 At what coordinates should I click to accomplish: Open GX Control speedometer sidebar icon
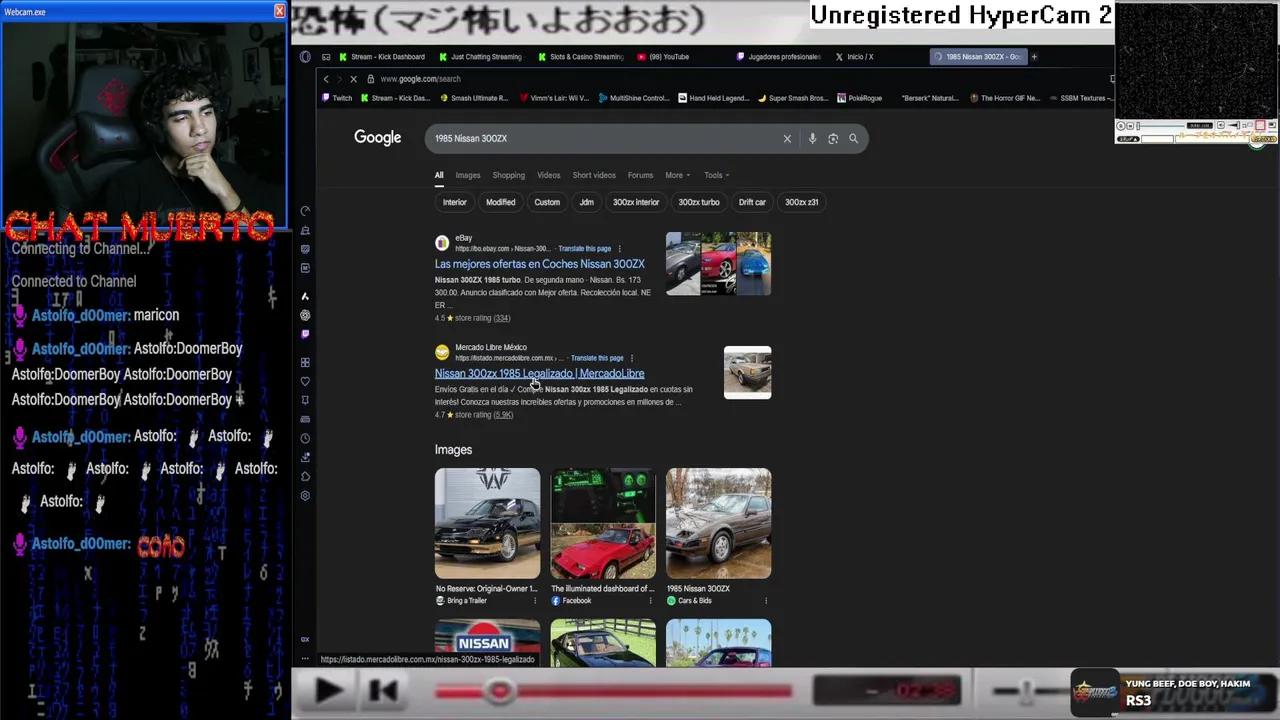pos(305,211)
